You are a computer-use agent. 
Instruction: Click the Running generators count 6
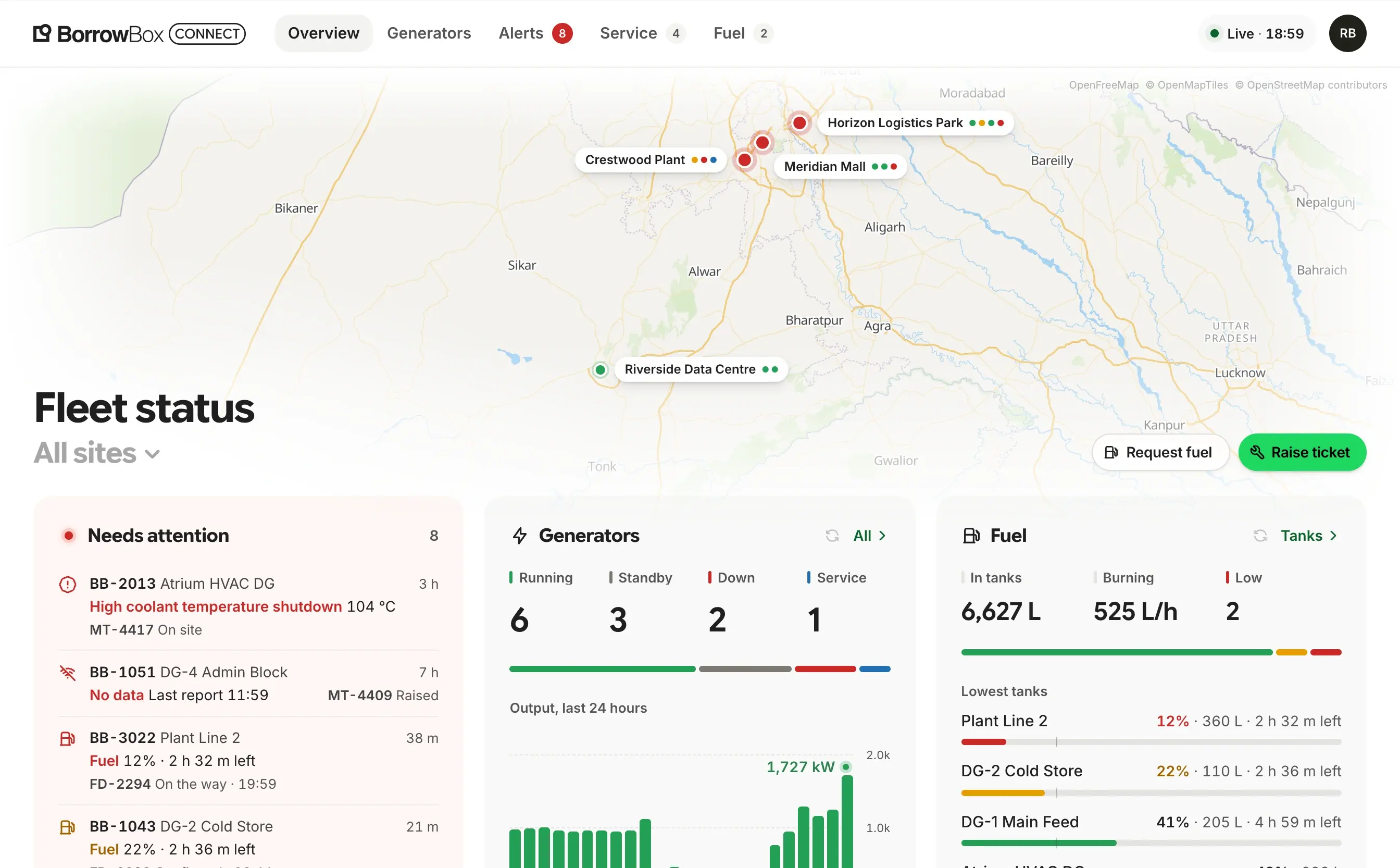519,620
